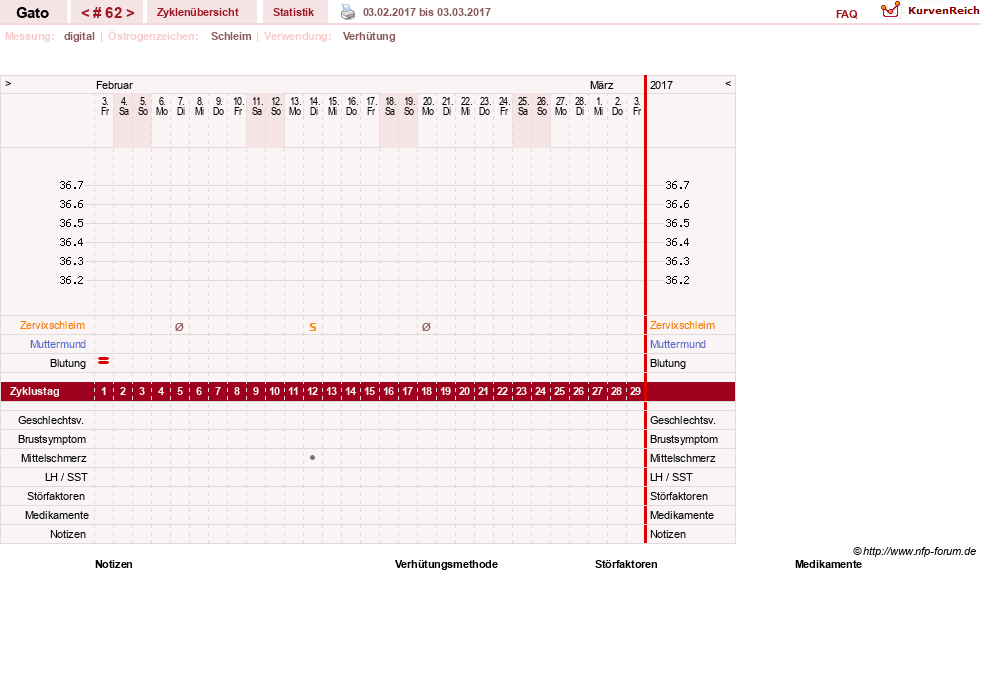Select cycle day 24 cell

click(540, 392)
